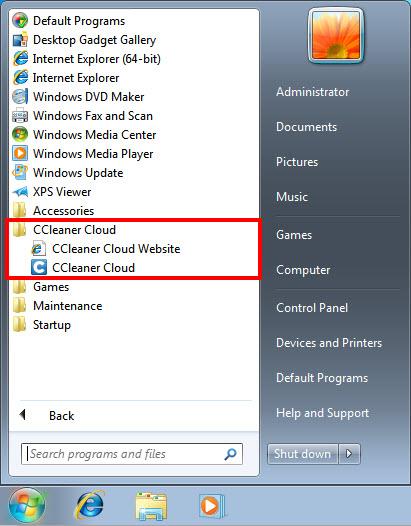Open Windows Media Player from programs list

pos(83,154)
